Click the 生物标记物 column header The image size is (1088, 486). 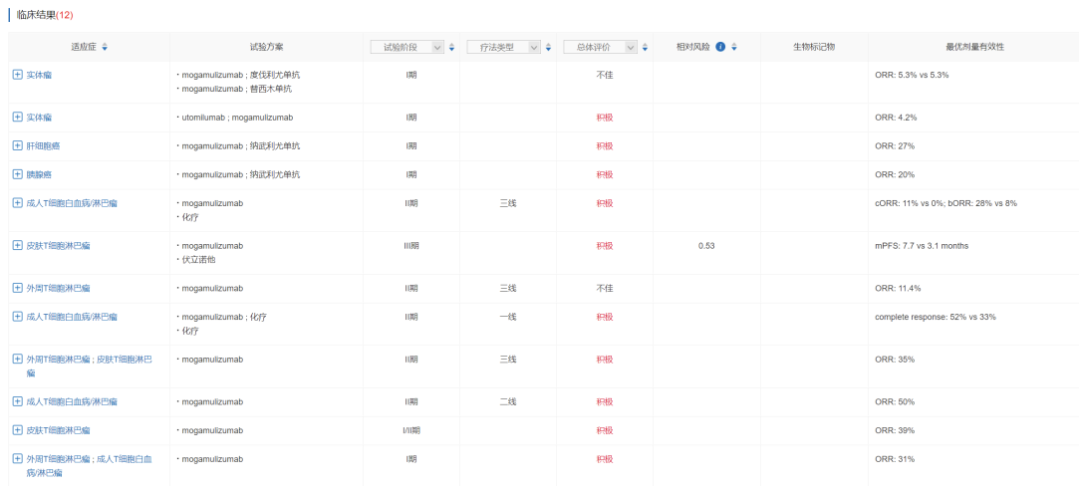coord(814,47)
